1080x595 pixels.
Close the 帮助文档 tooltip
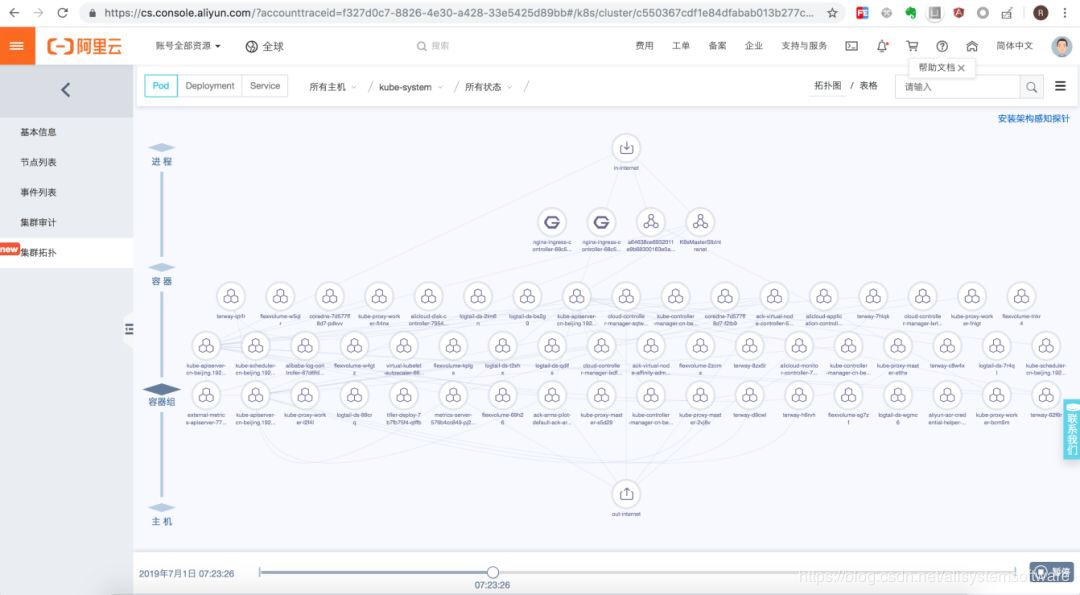tap(961, 67)
